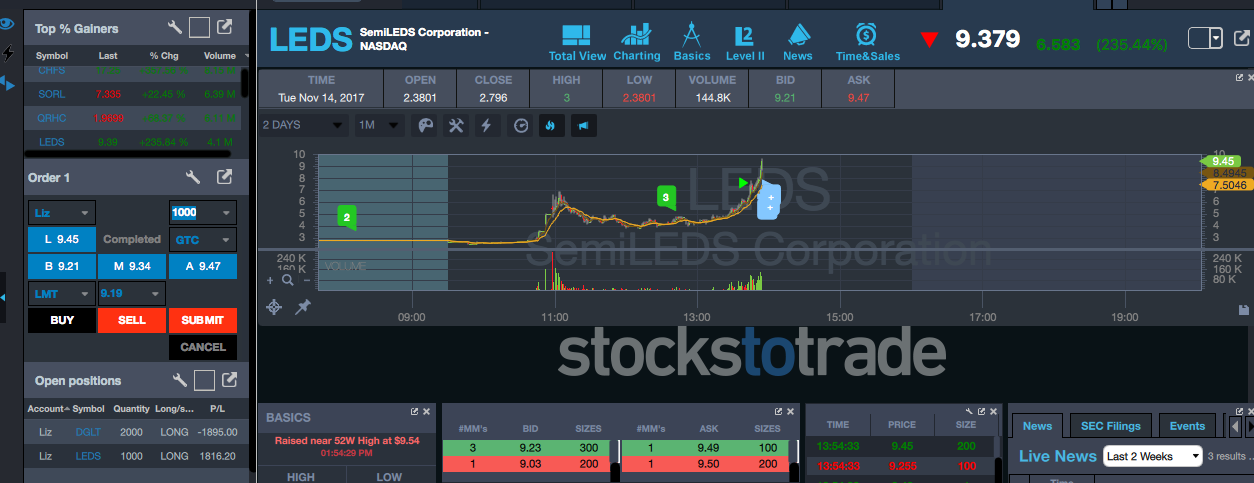The height and width of the screenshot is (483, 1254).
Task: Open the Level II module
Action: [x=744, y=42]
